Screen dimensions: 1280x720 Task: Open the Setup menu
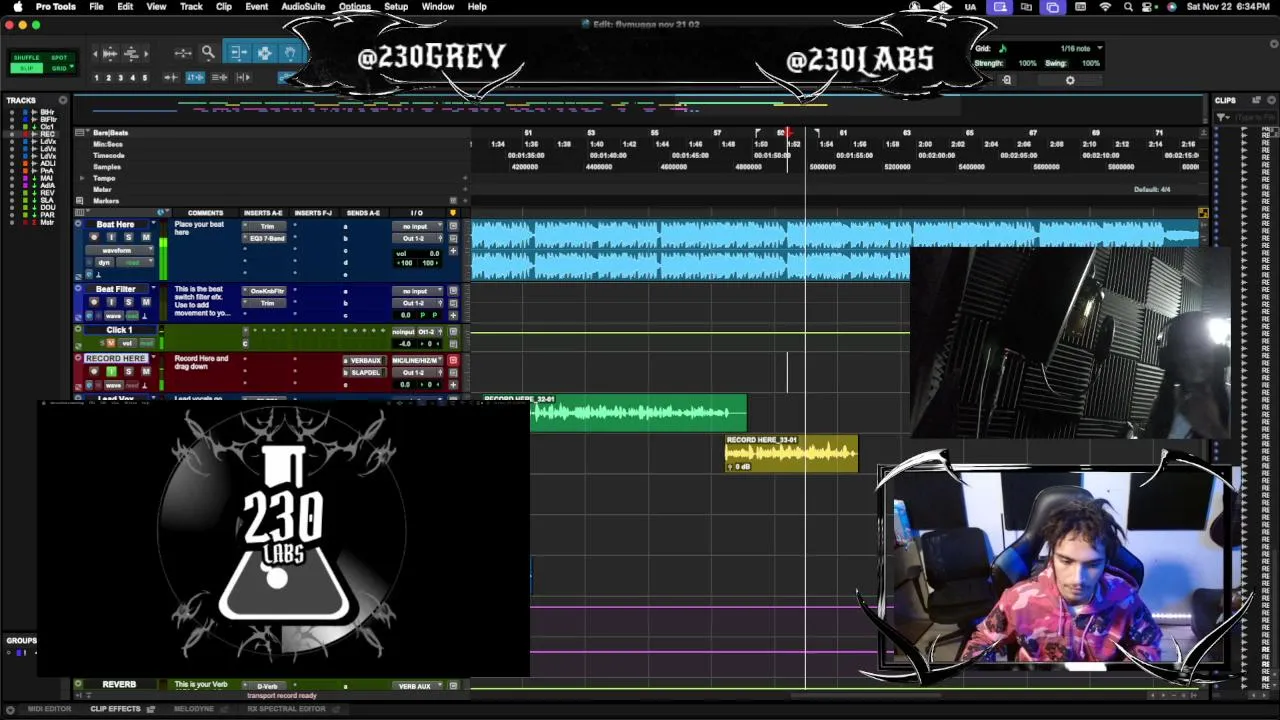pyautogui.click(x=396, y=7)
